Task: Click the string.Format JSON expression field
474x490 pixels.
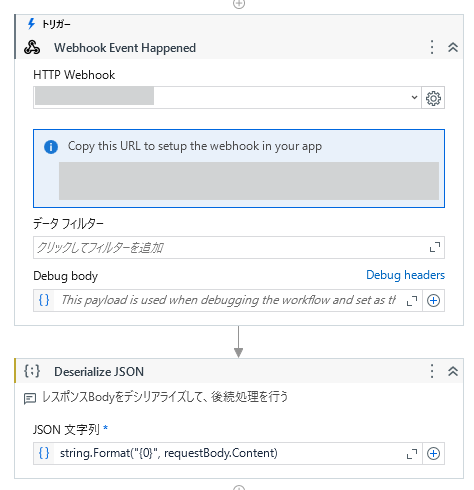Action: [x=229, y=453]
